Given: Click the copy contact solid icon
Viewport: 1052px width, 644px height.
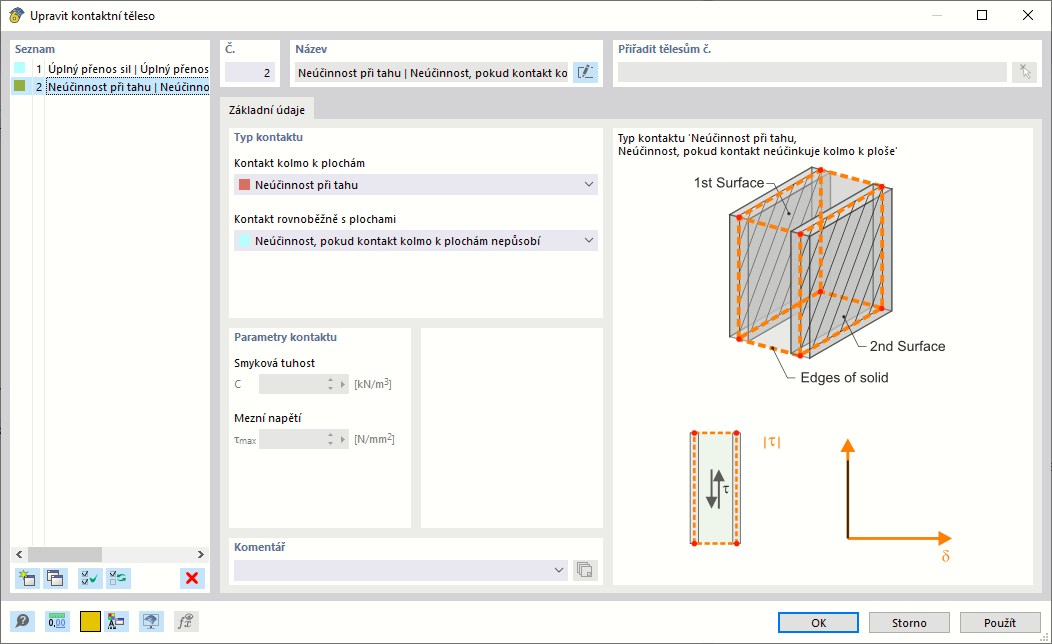Looking at the screenshot, I should (x=56, y=577).
